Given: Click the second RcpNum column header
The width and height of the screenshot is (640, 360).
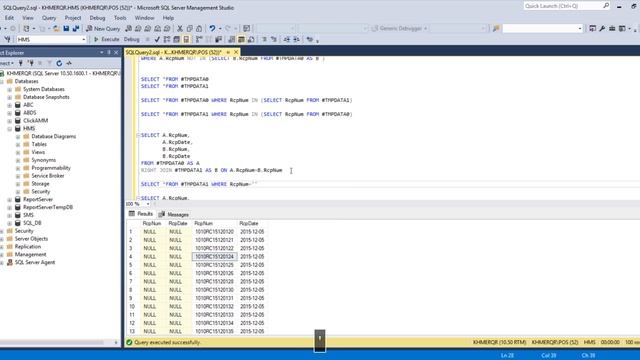Looking at the screenshot, I should coord(214,224).
